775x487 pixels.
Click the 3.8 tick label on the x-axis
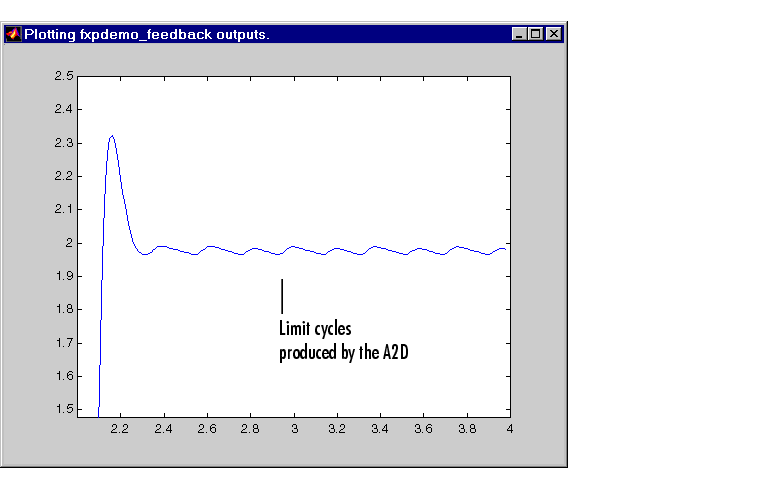click(x=466, y=429)
